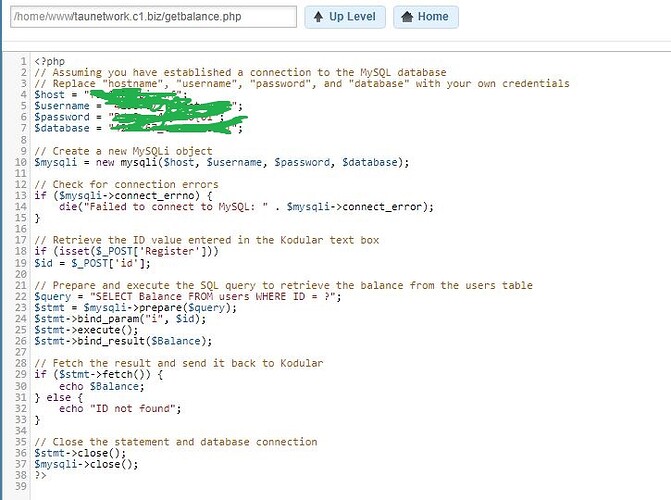Image resolution: width=671 pixels, height=500 pixels.
Task: Click the comment starting 'Replace "hostname"'
Action: click(x=302, y=83)
